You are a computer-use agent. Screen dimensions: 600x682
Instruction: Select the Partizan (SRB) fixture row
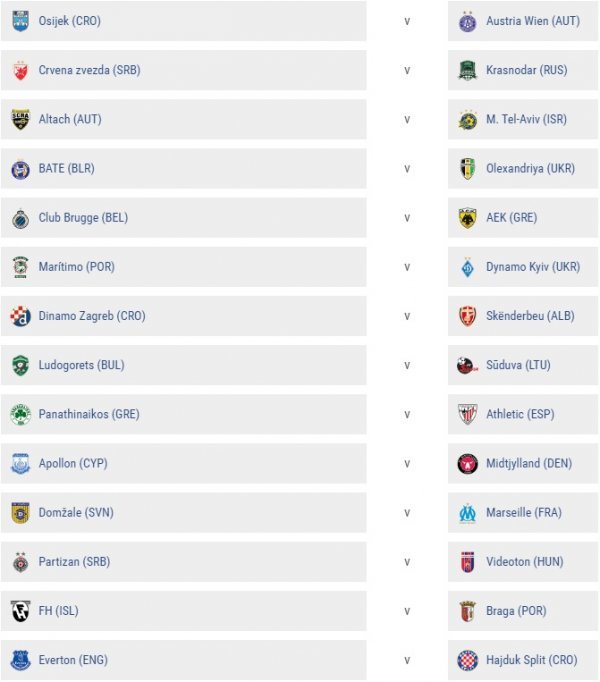(299, 562)
